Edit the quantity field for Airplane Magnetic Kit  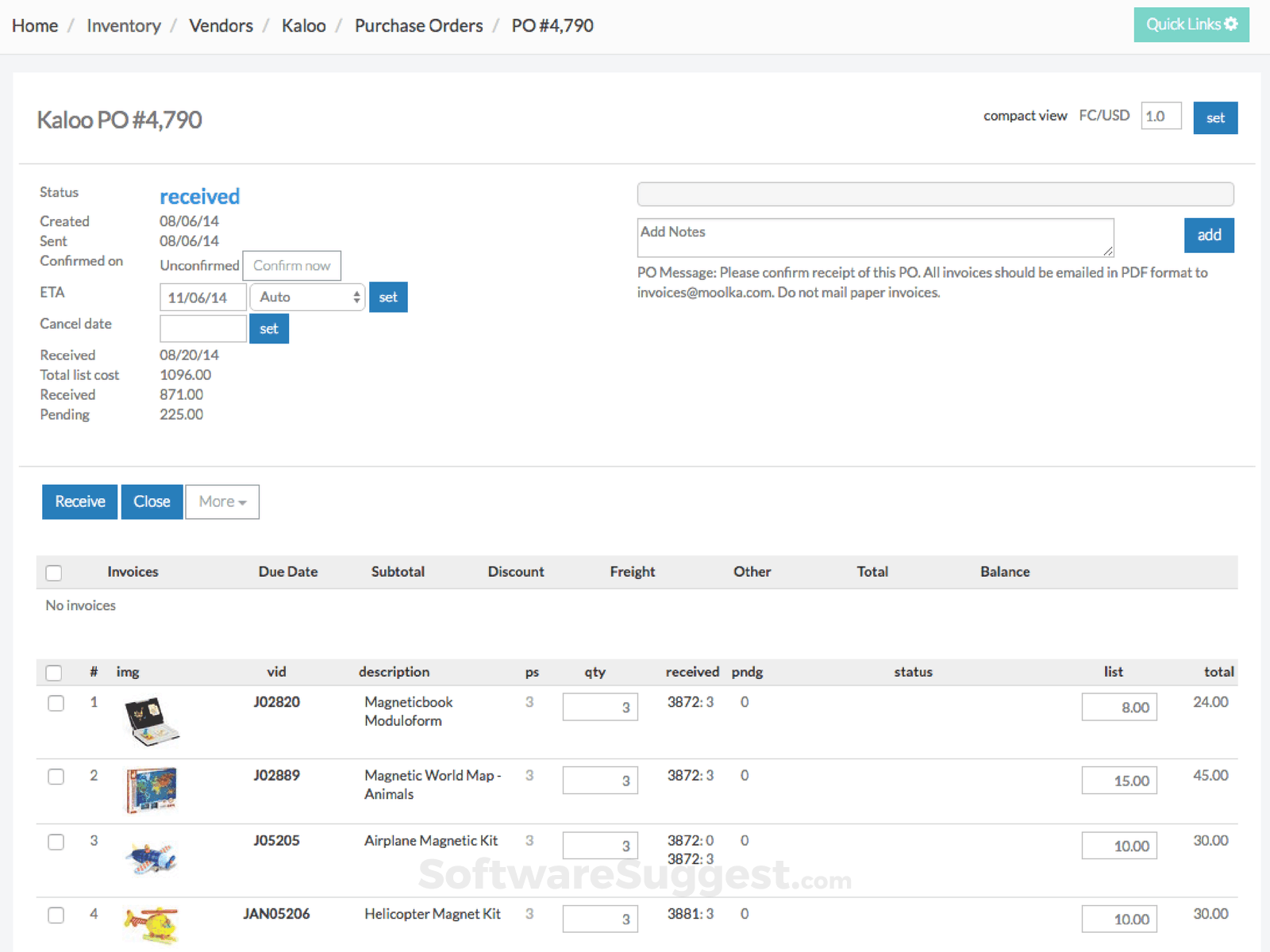coord(600,845)
